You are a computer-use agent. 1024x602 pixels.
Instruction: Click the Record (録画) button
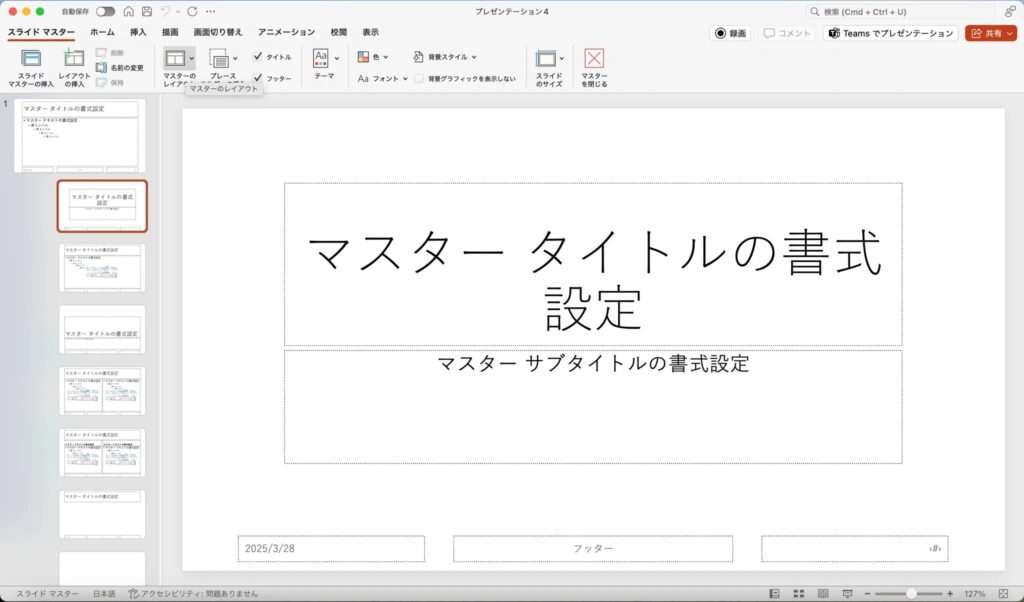(730, 33)
